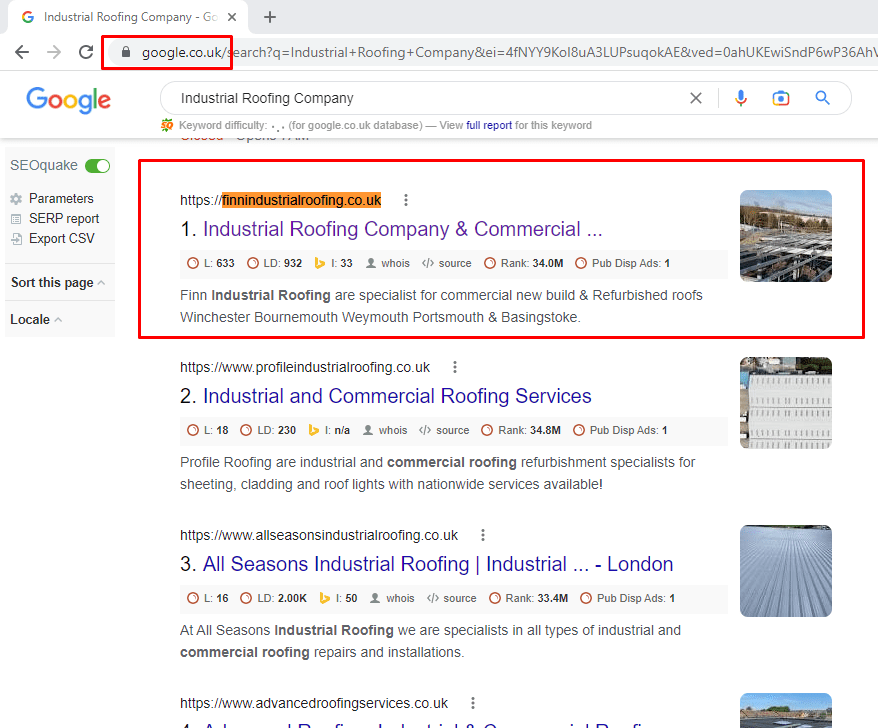Open thumbnail image of All Seasons result
This screenshot has width=878, height=728.
[x=786, y=571]
